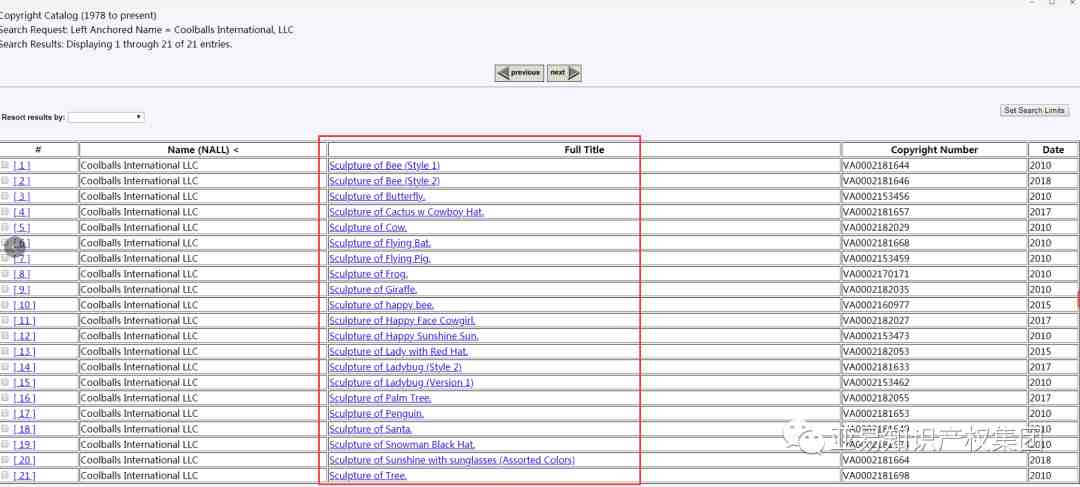Click the Search Results entries count text
This screenshot has width=1080, height=487.
click(x=116, y=45)
